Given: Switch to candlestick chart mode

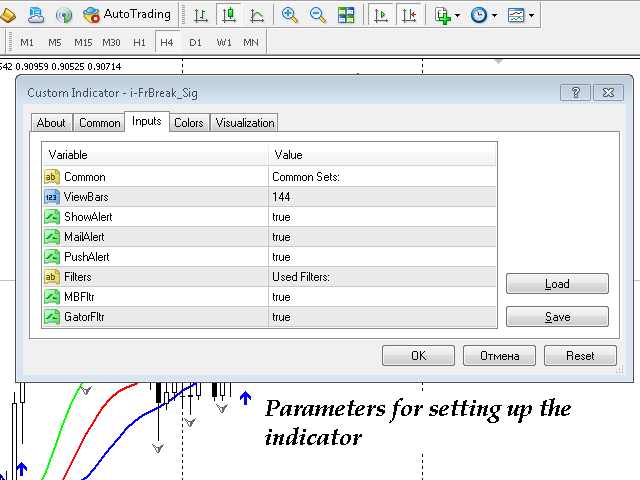Looking at the screenshot, I should pos(229,15).
